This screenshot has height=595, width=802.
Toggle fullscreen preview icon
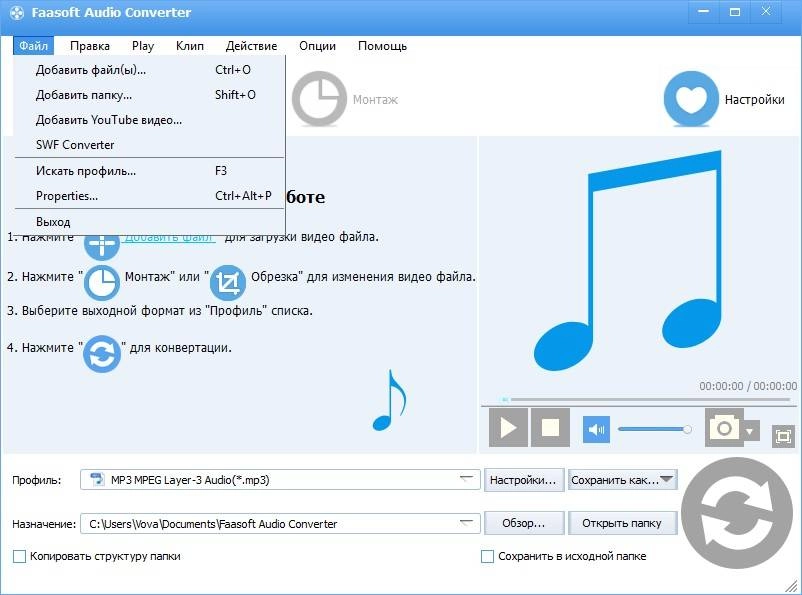pos(783,436)
